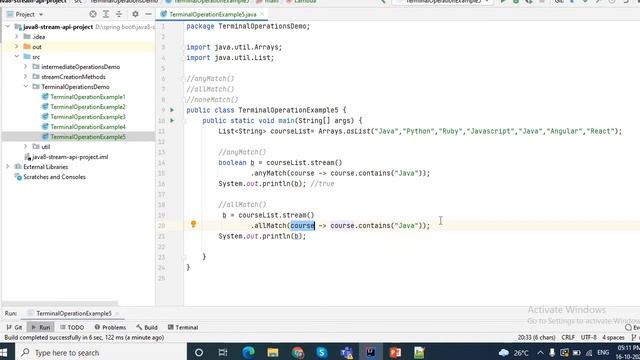The height and width of the screenshot is (360, 640).
Task: Click the 'courseList' variable on line 11
Action: [290, 131]
